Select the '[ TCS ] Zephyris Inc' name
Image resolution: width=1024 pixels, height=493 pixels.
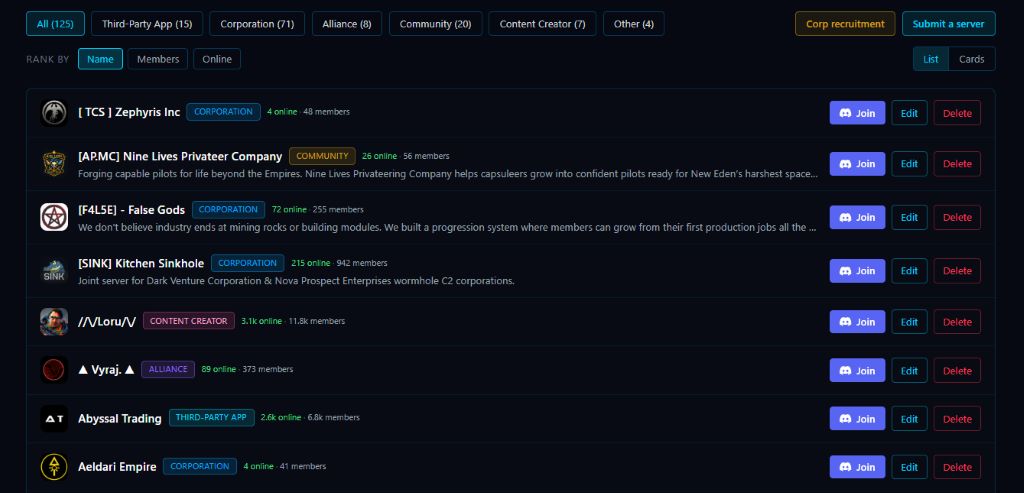(x=129, y=112)
